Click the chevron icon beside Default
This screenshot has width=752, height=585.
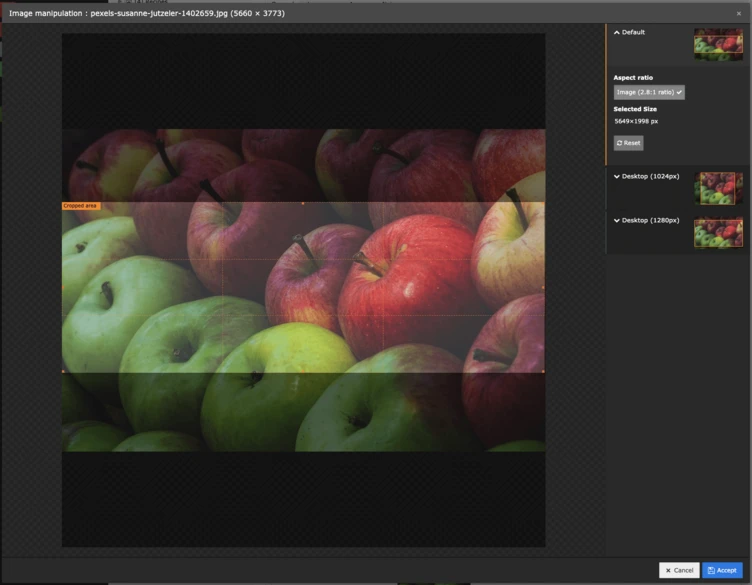(x=617, y=33)
